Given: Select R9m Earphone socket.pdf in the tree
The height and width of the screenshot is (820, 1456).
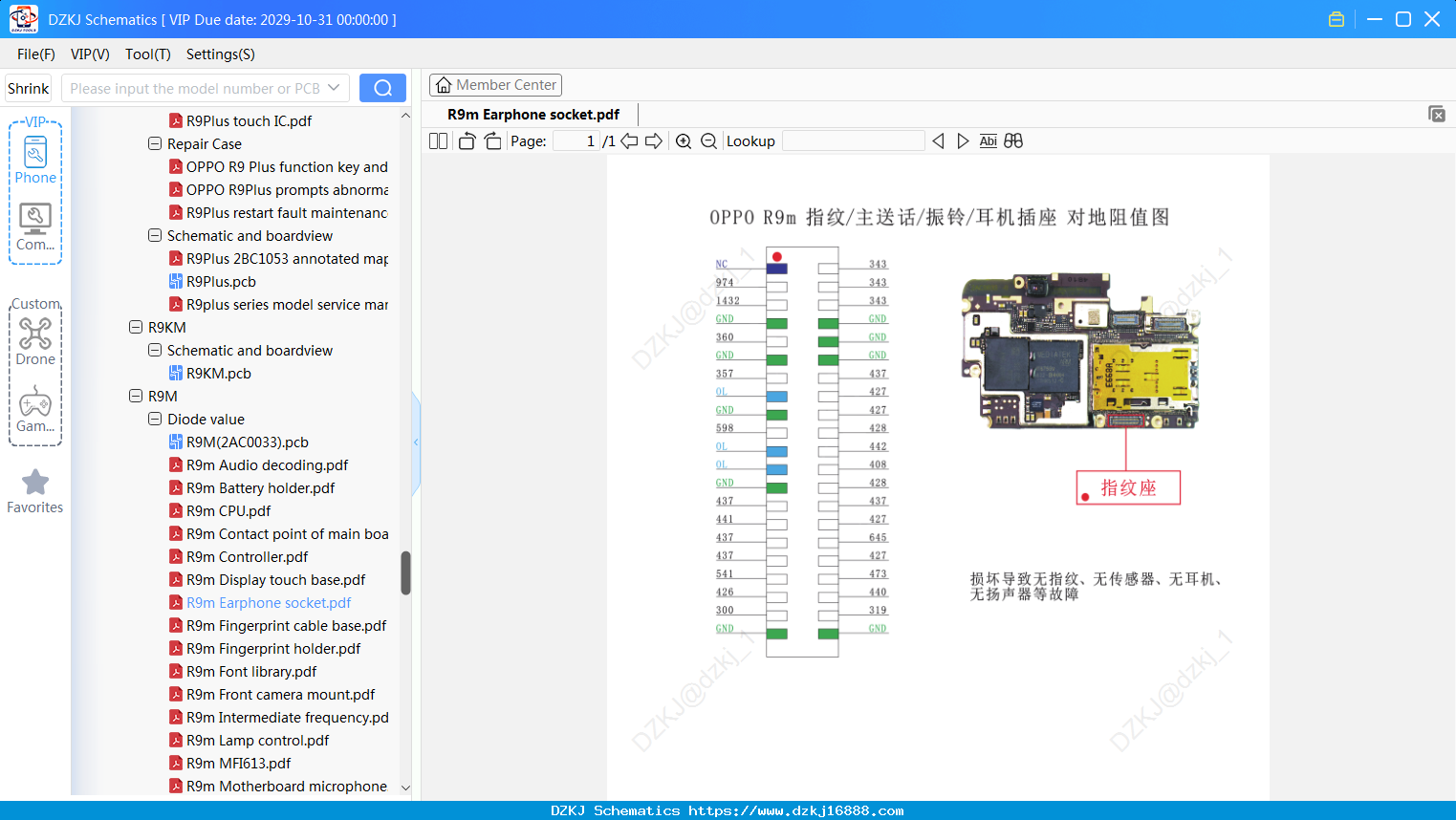Looking at the screenshot, I should 269,603.
